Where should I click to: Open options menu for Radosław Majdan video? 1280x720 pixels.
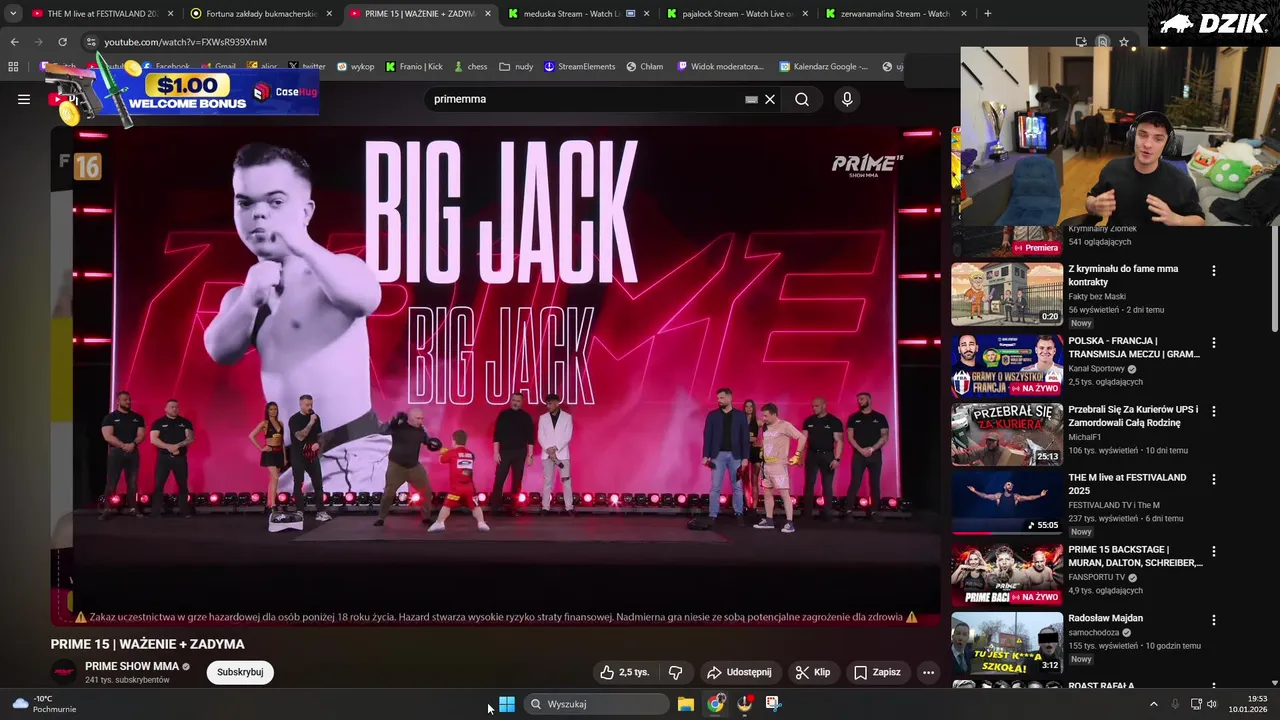[1214, 620]
